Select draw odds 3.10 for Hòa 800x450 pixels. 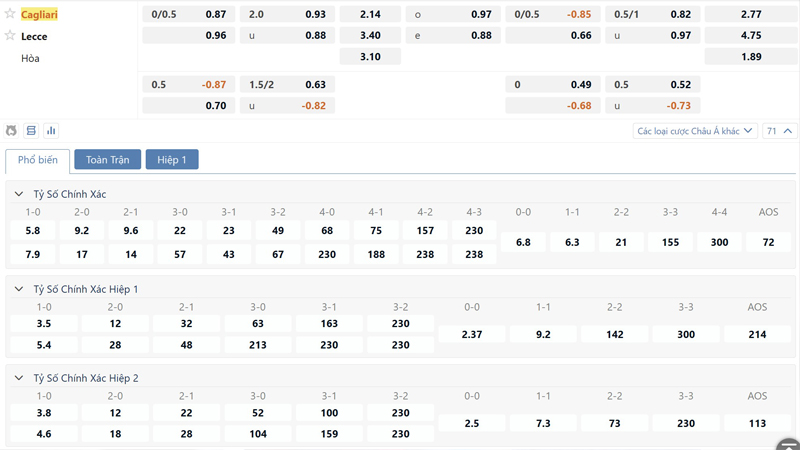pyautogui.click(x=370, y=57)
